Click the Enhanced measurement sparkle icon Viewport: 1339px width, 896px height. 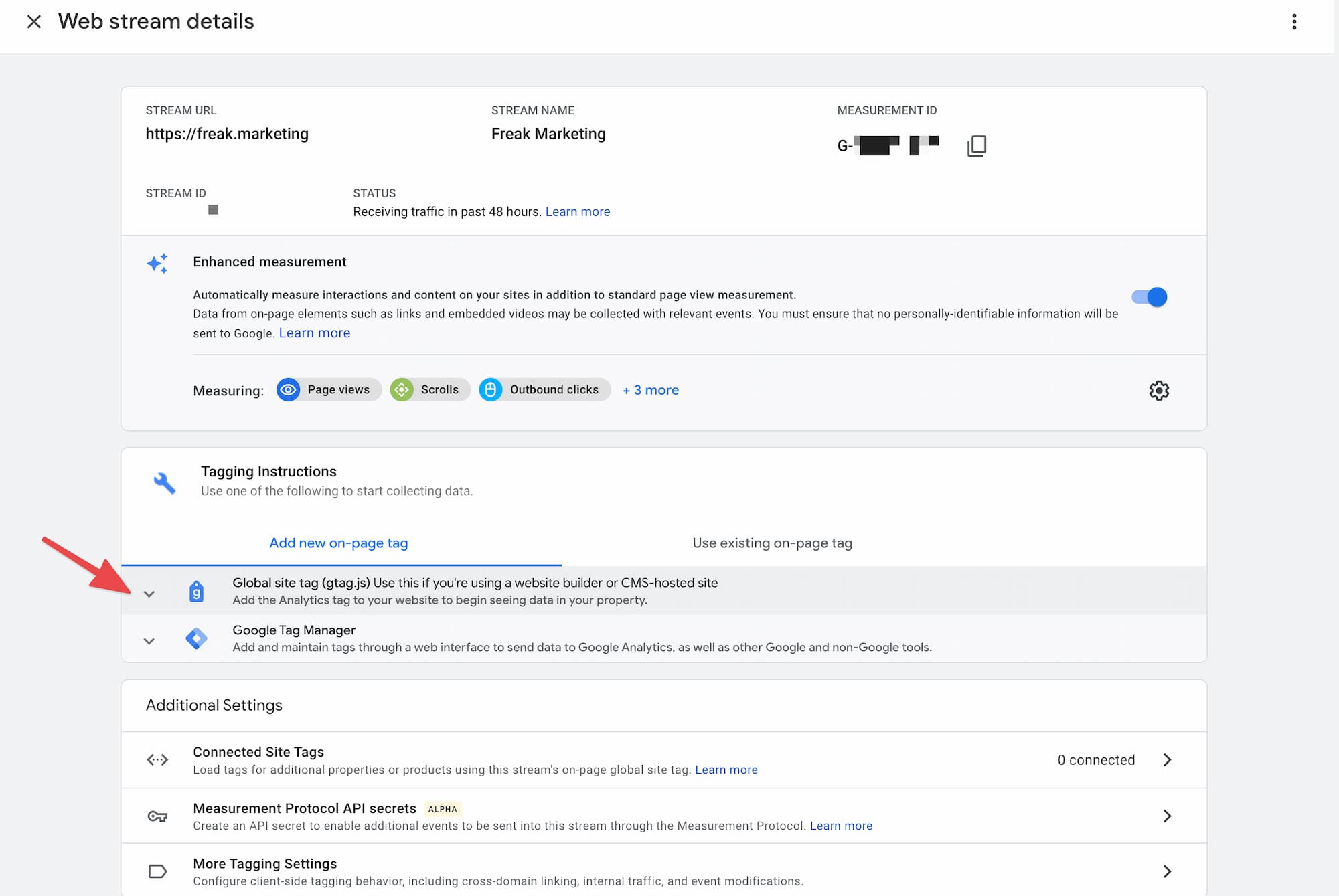pos(157,263)
